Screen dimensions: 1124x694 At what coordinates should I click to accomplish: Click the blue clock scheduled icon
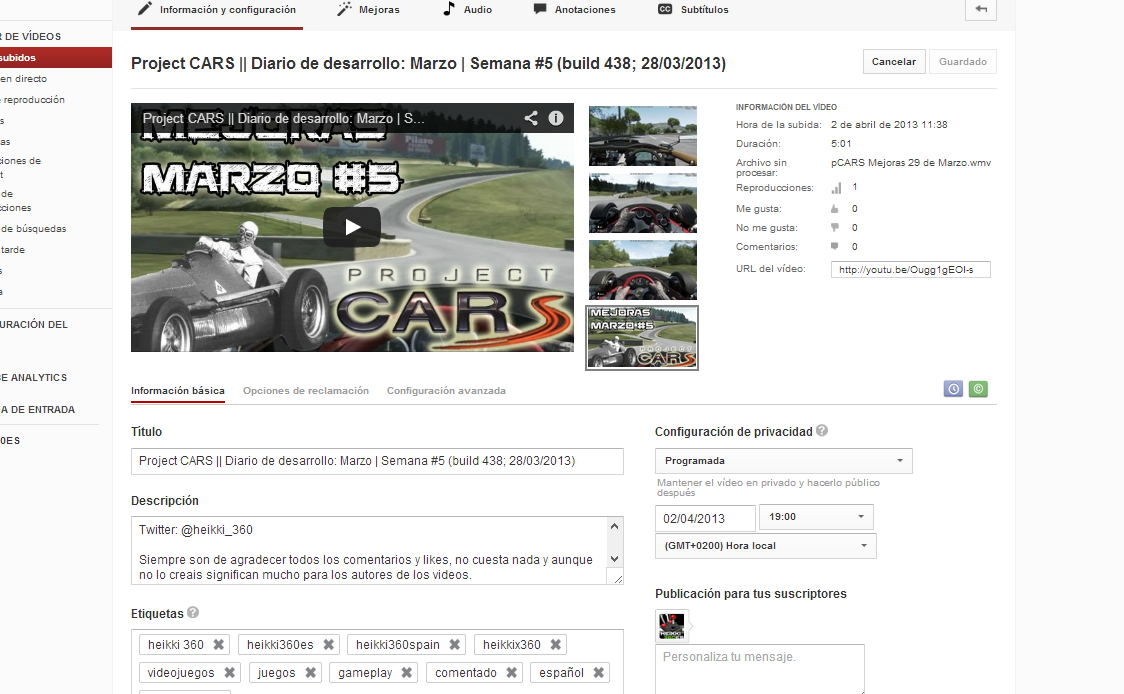[x=953, y=389]
